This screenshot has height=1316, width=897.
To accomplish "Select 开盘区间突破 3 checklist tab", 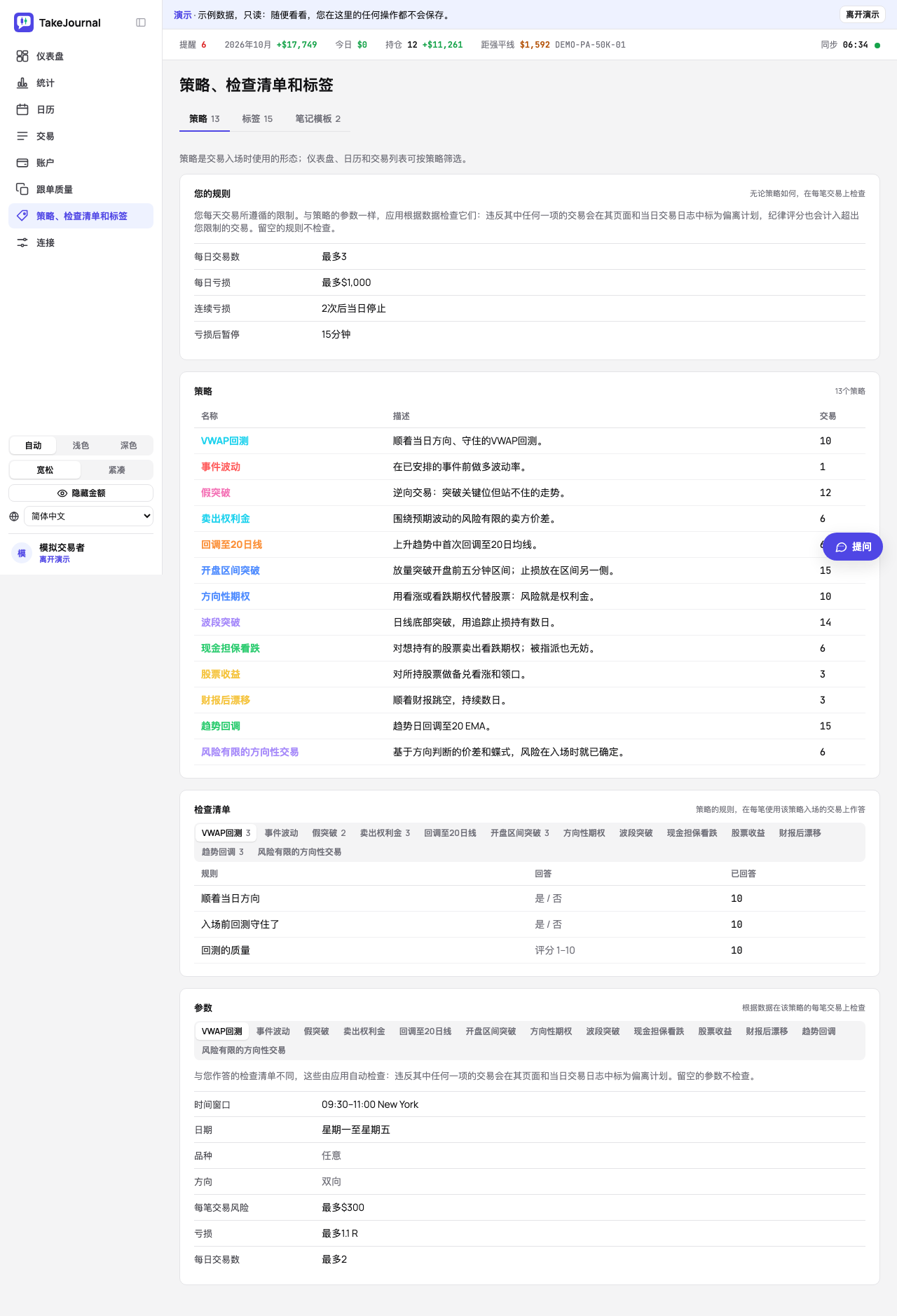I will click(519, 833).
